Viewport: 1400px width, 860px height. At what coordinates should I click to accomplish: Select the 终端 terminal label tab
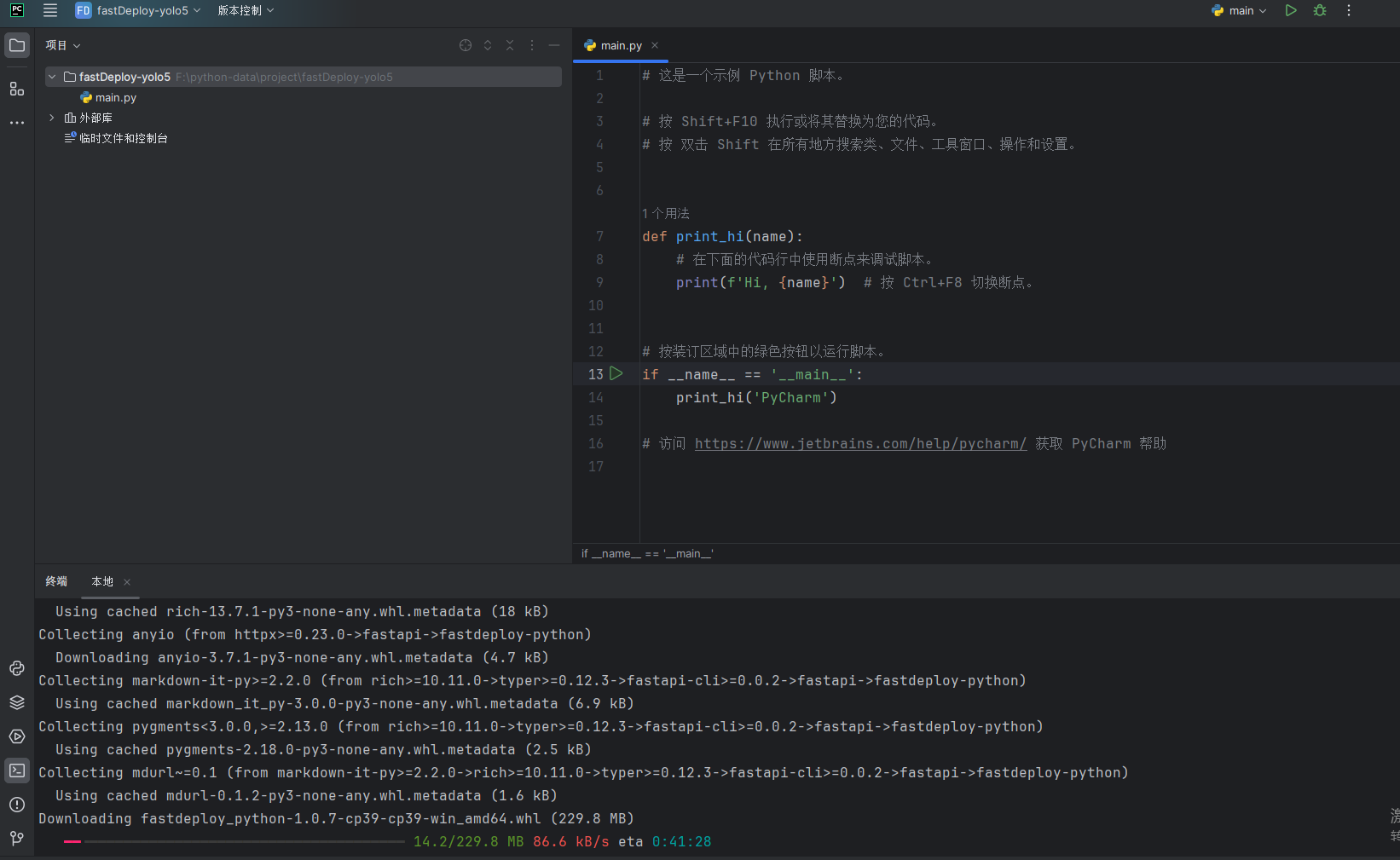(x=56, y=581)
